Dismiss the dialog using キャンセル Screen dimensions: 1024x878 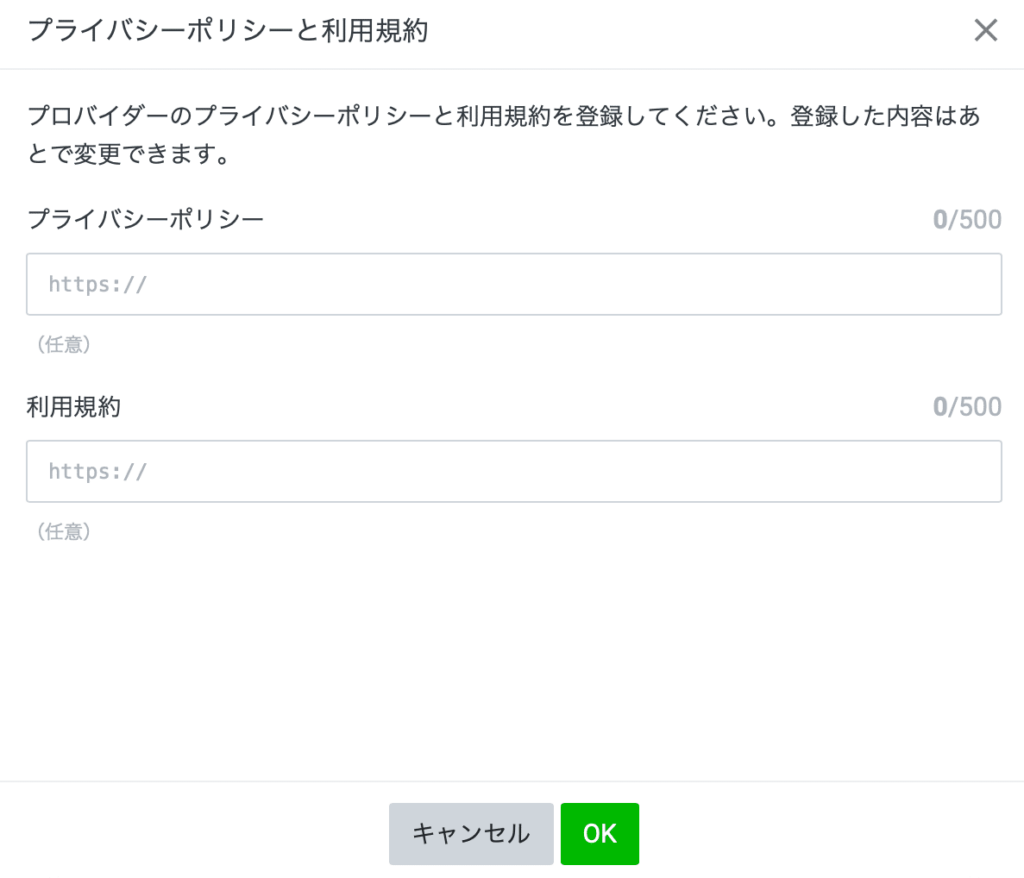point(470,833)
